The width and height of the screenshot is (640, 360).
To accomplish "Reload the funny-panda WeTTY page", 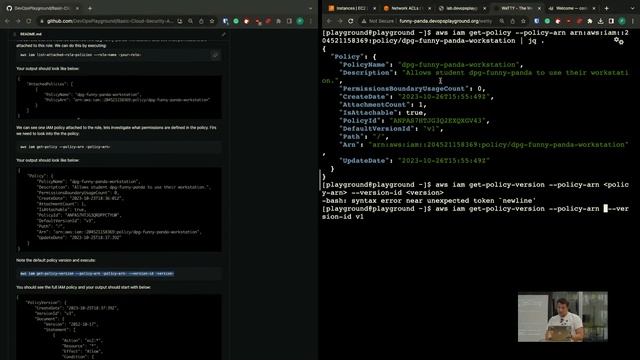I will tap(351, 21).
